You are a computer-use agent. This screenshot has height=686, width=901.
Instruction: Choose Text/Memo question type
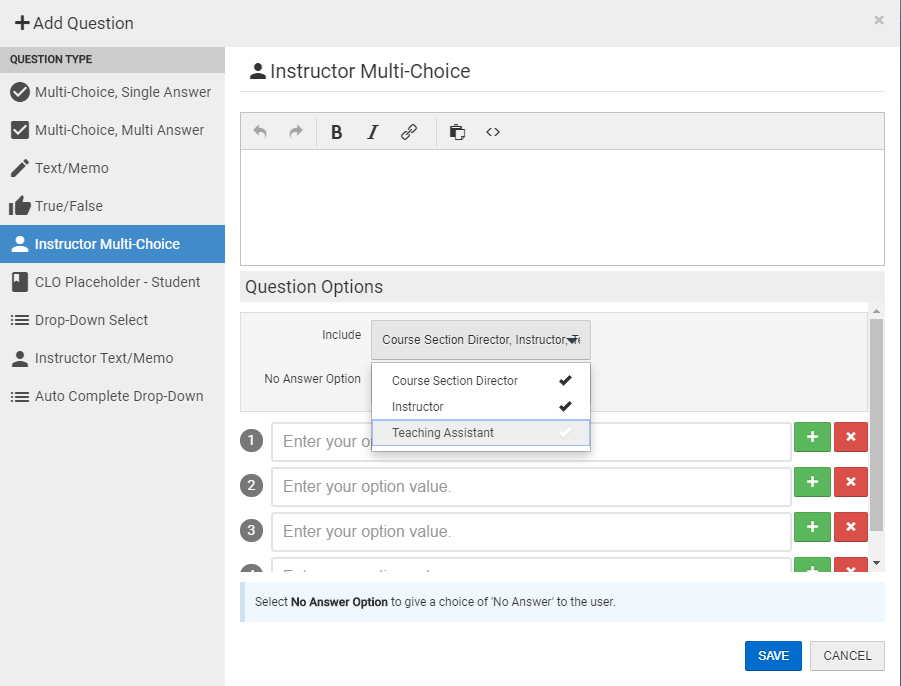[x=112, y=168]
